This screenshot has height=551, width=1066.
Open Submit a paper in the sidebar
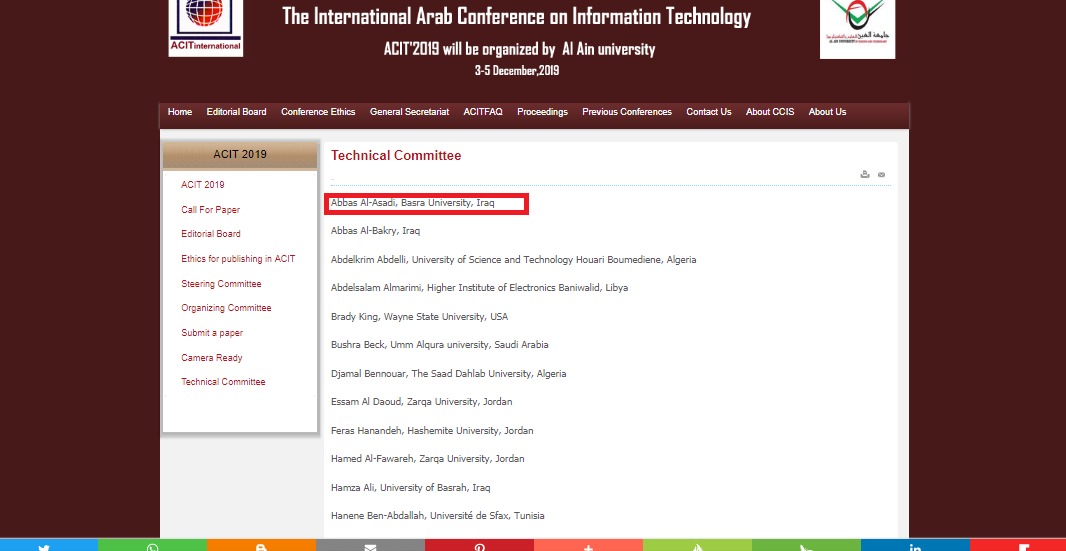211,333
